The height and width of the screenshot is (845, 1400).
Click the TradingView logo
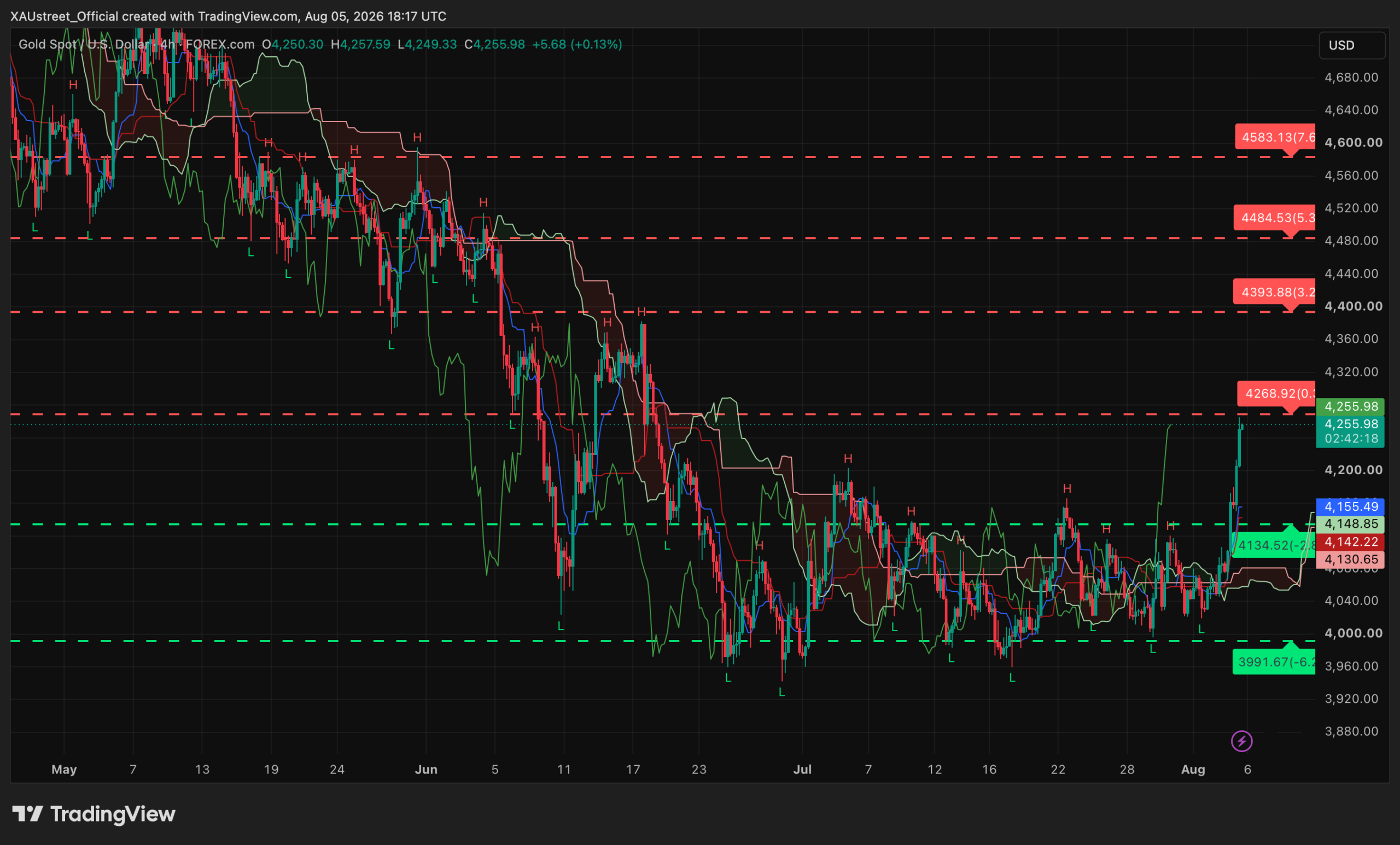tap(94, 814)
